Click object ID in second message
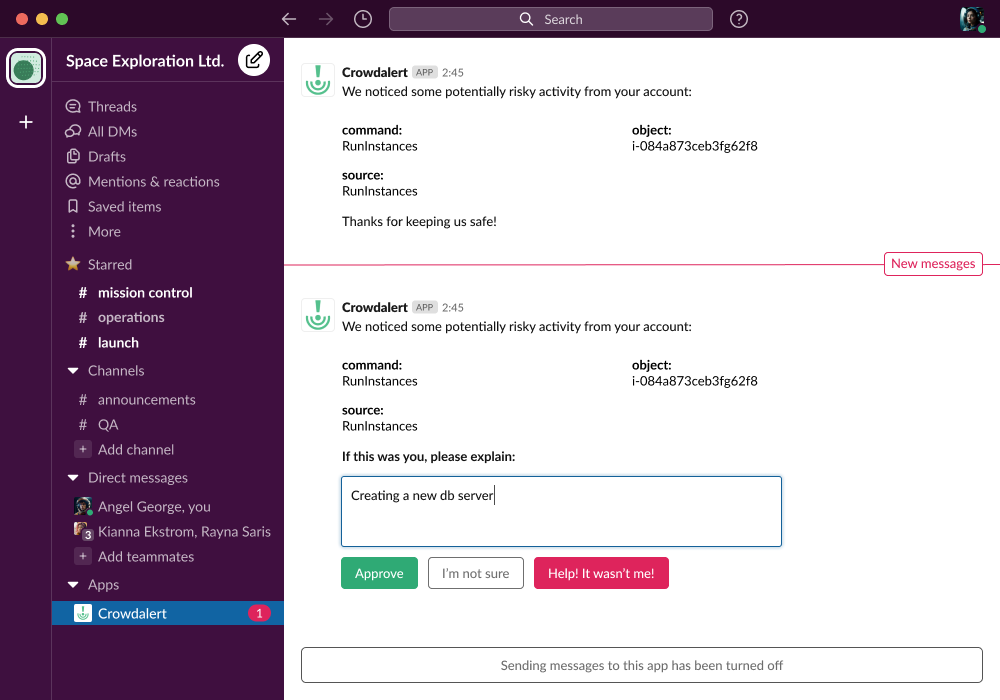Viewport: 1000px width, 700px height. (x=695, y=381)
